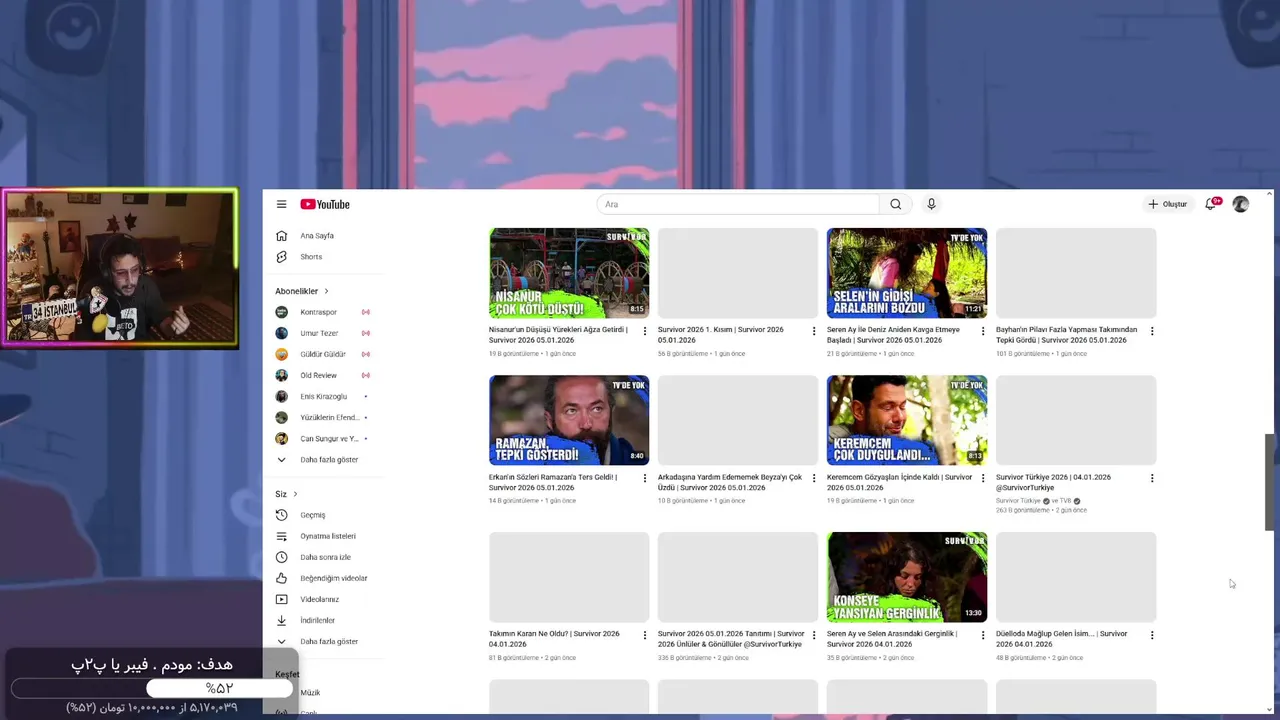Play RAMAZAN TEPKİ GÖSTERDİ thumbnail
This screenshot has height=720, width=1280.
[569, 420]
